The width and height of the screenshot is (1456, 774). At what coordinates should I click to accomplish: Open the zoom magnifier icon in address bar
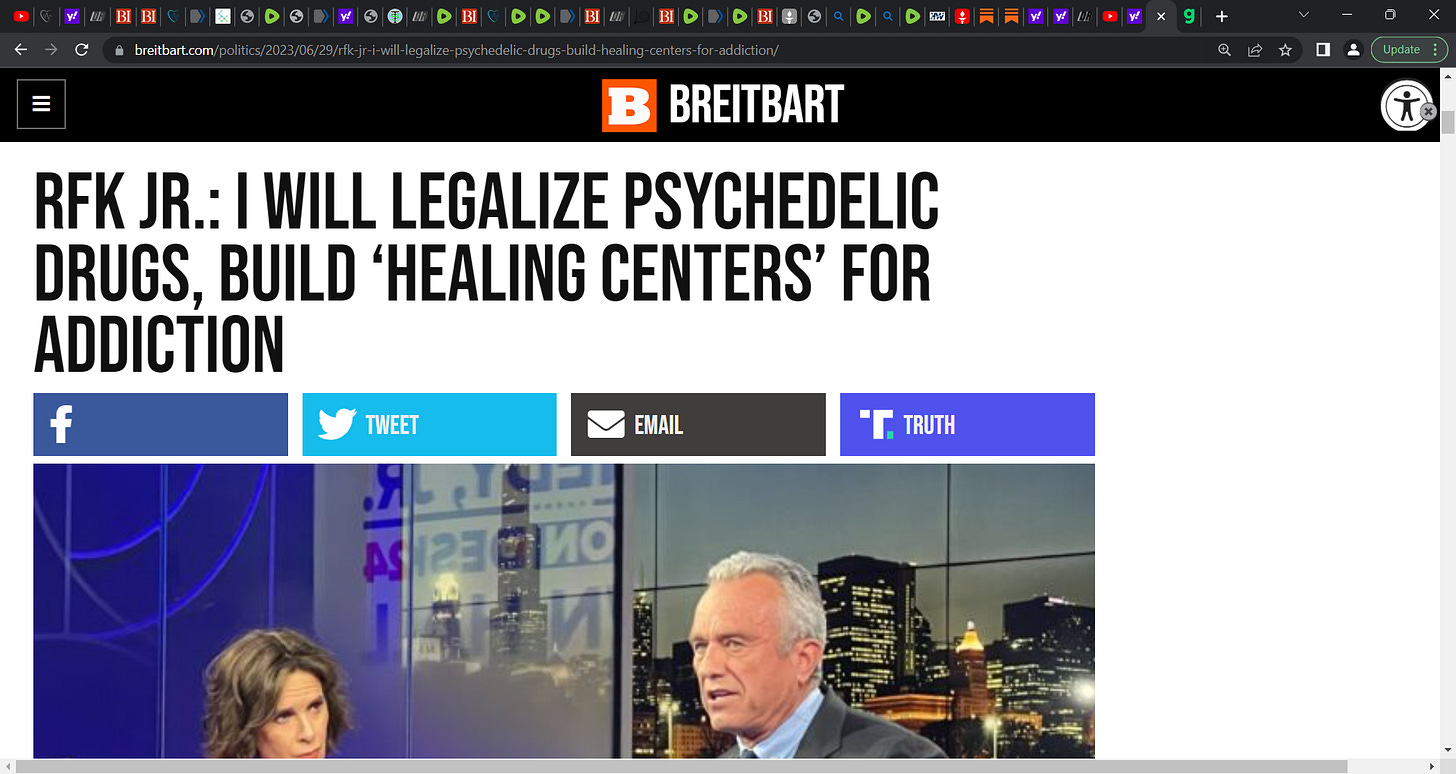tap(1224, 50)
